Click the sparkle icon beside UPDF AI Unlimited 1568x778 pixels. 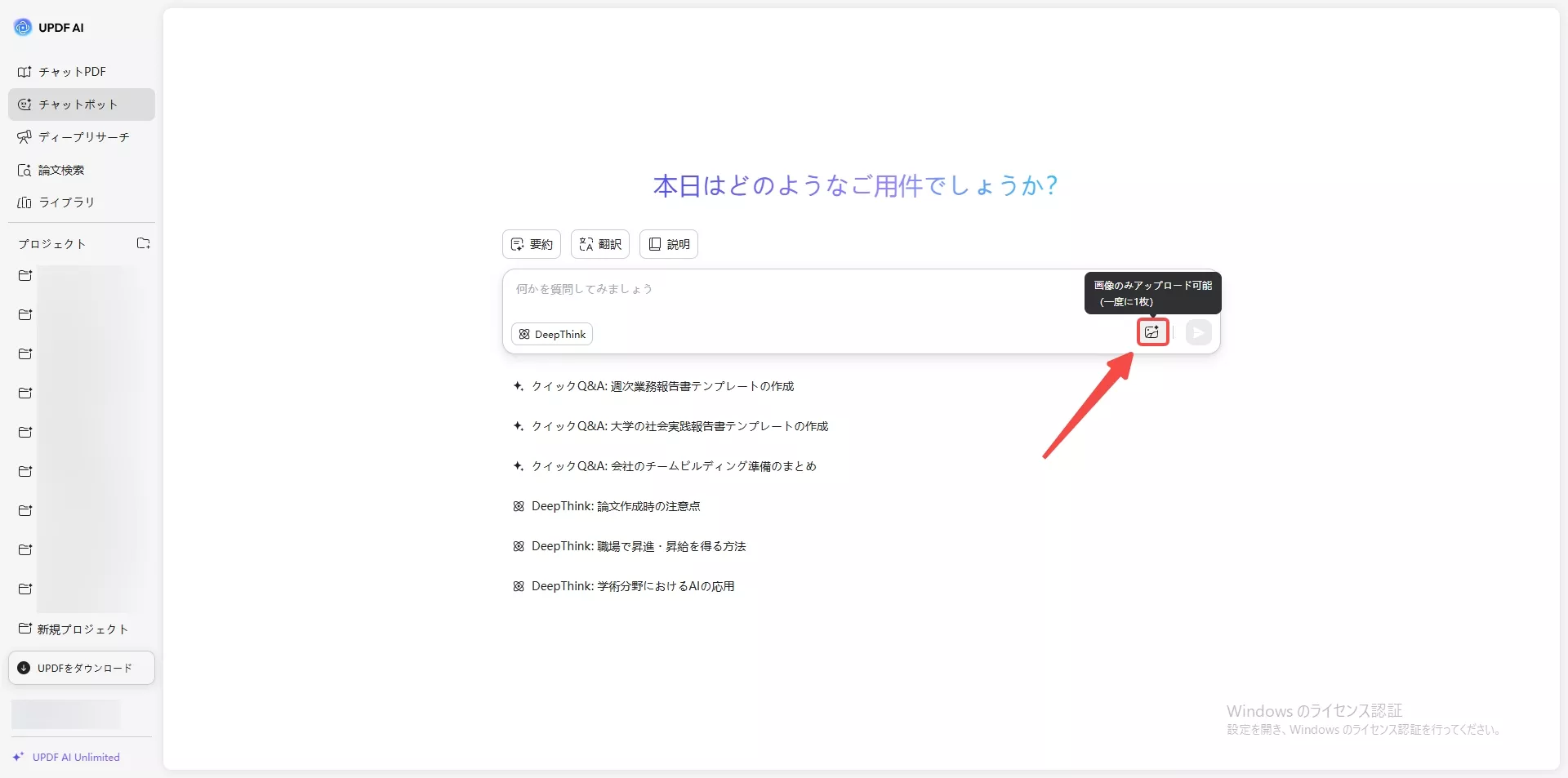click(x=18, y=757)
